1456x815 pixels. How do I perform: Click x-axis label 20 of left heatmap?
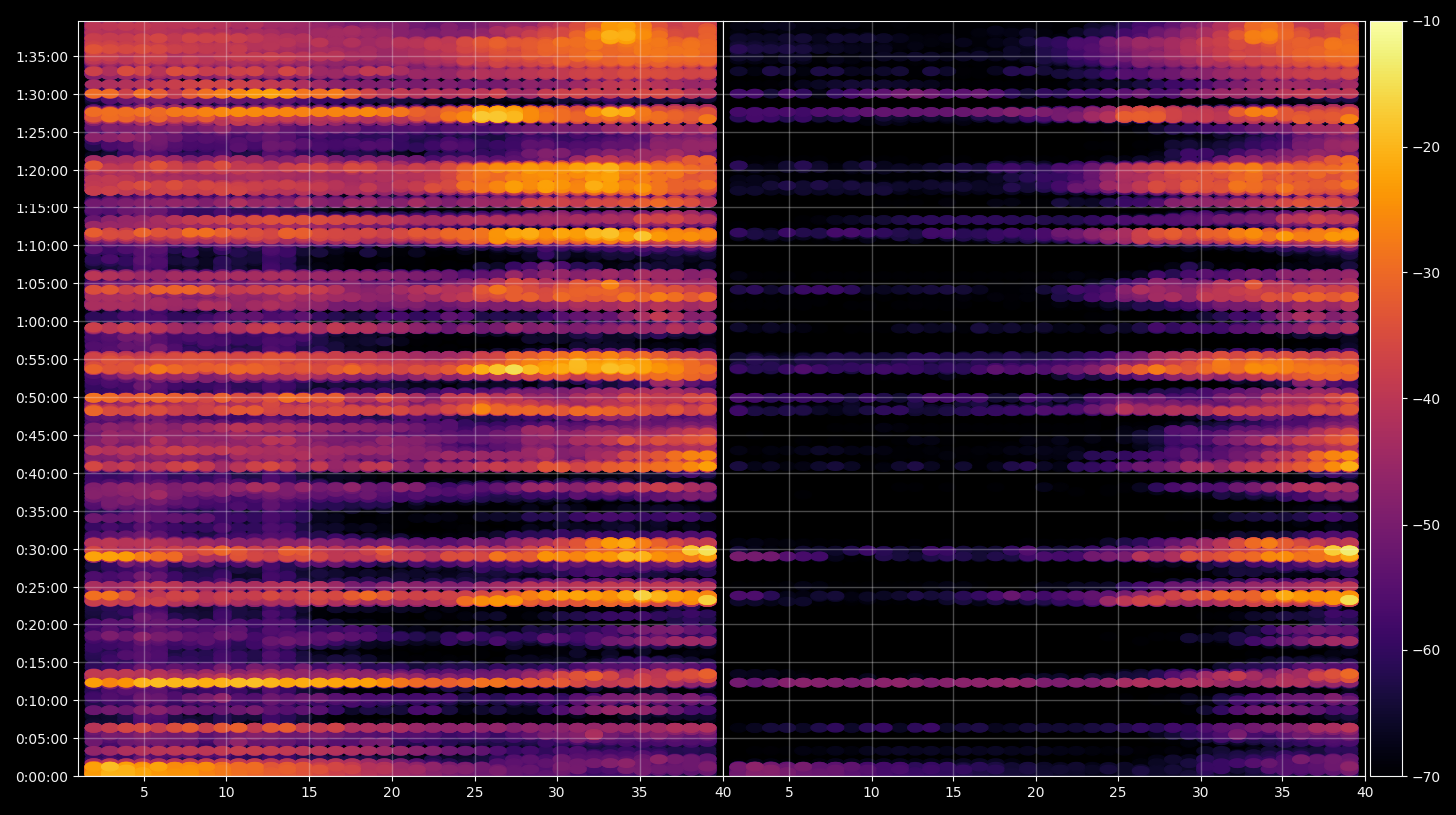point(392,793)
